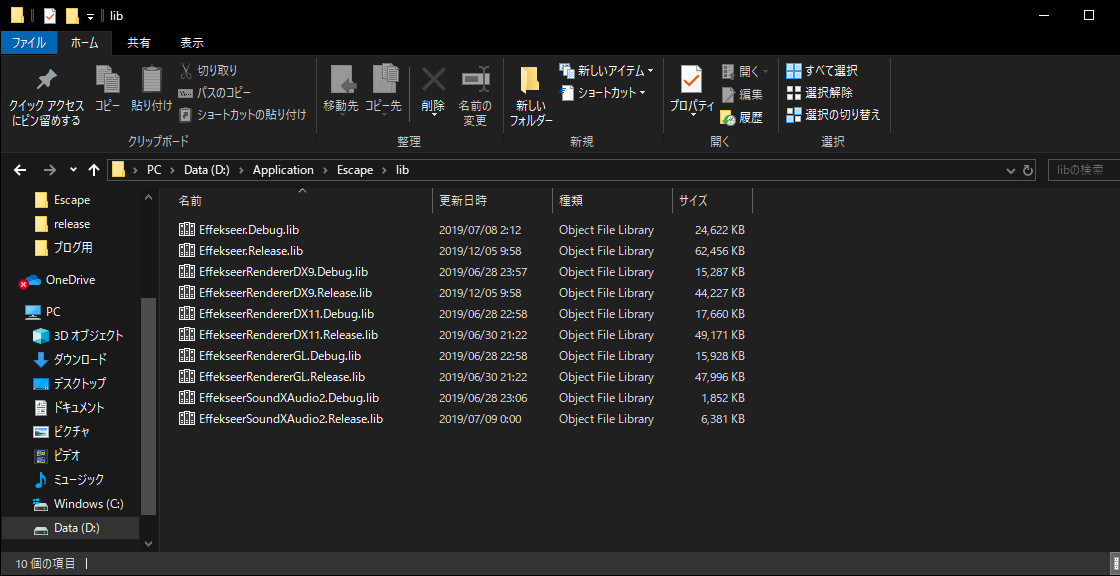Open Downloads (ダウンロード) in sidebar

[x=71, y=359]
